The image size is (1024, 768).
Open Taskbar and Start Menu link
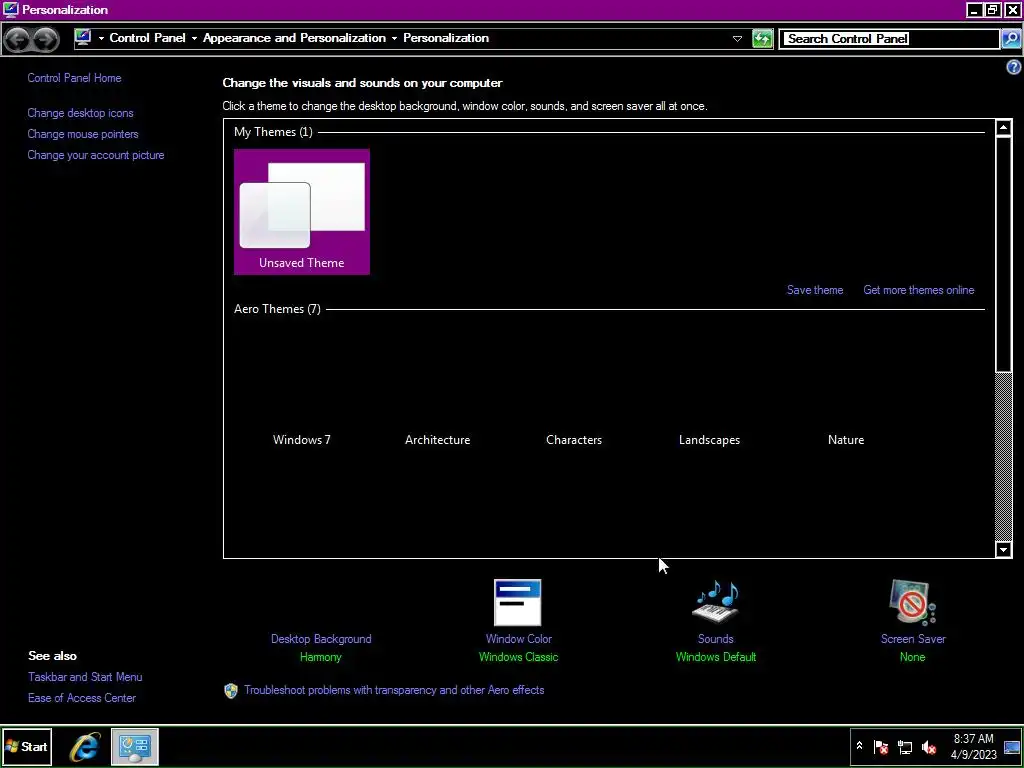tap(85, 677)
